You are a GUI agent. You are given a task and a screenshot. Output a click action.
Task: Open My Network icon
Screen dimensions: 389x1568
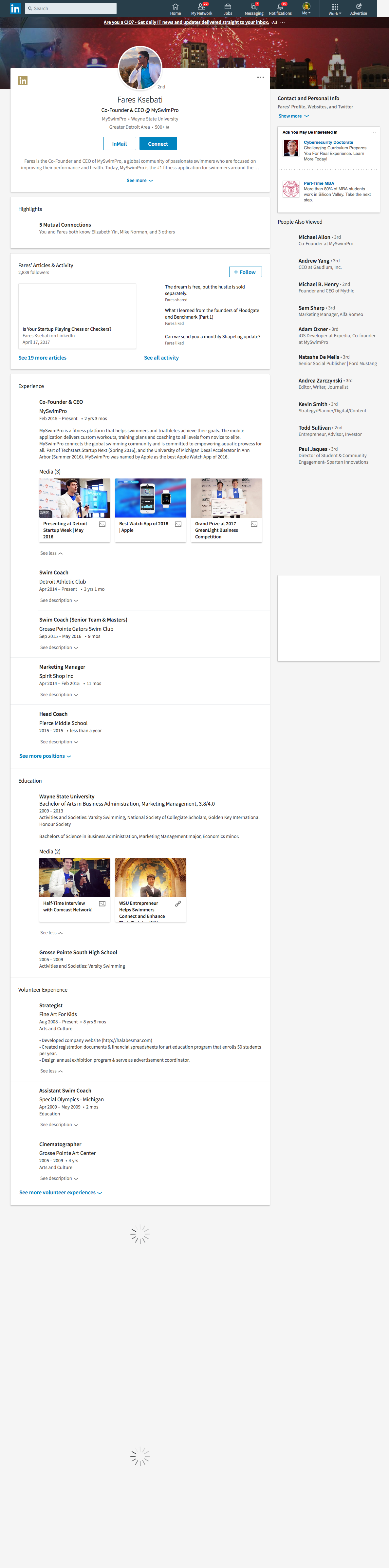201,7
